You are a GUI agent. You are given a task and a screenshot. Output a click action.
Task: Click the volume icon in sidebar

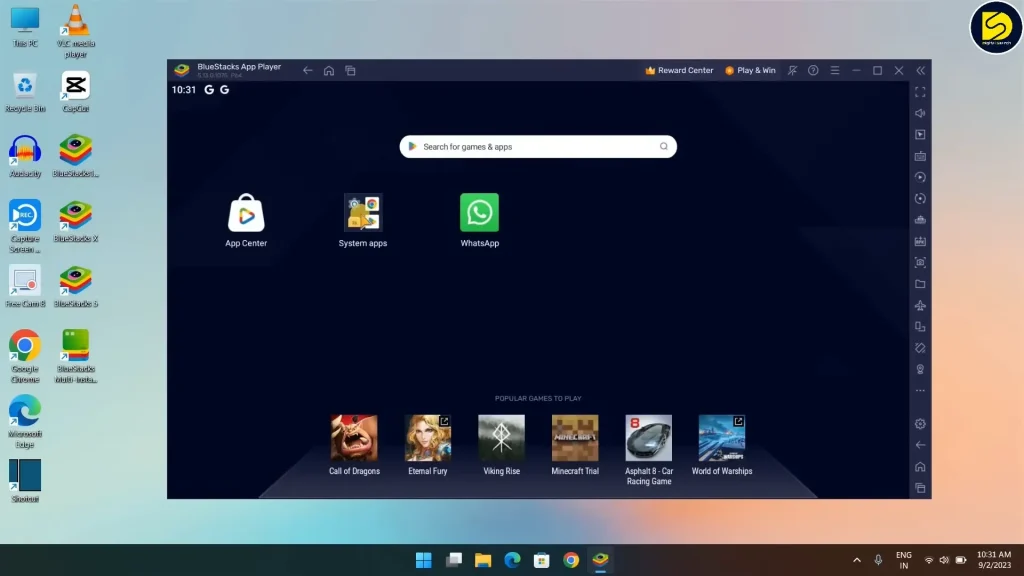coord(920,113)
